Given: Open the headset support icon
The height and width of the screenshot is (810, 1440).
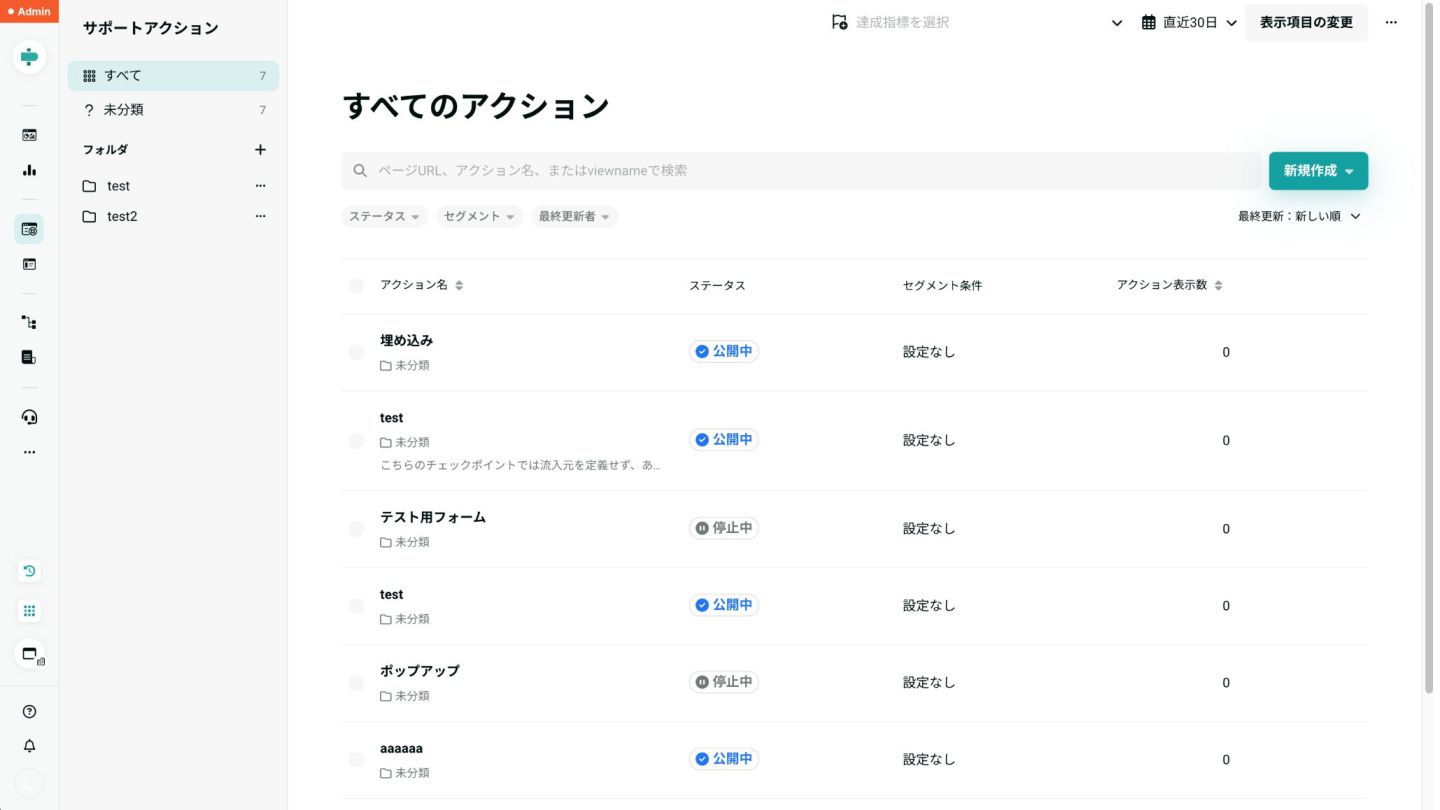Looking at the screenshot, I should (x=29, y=417).
